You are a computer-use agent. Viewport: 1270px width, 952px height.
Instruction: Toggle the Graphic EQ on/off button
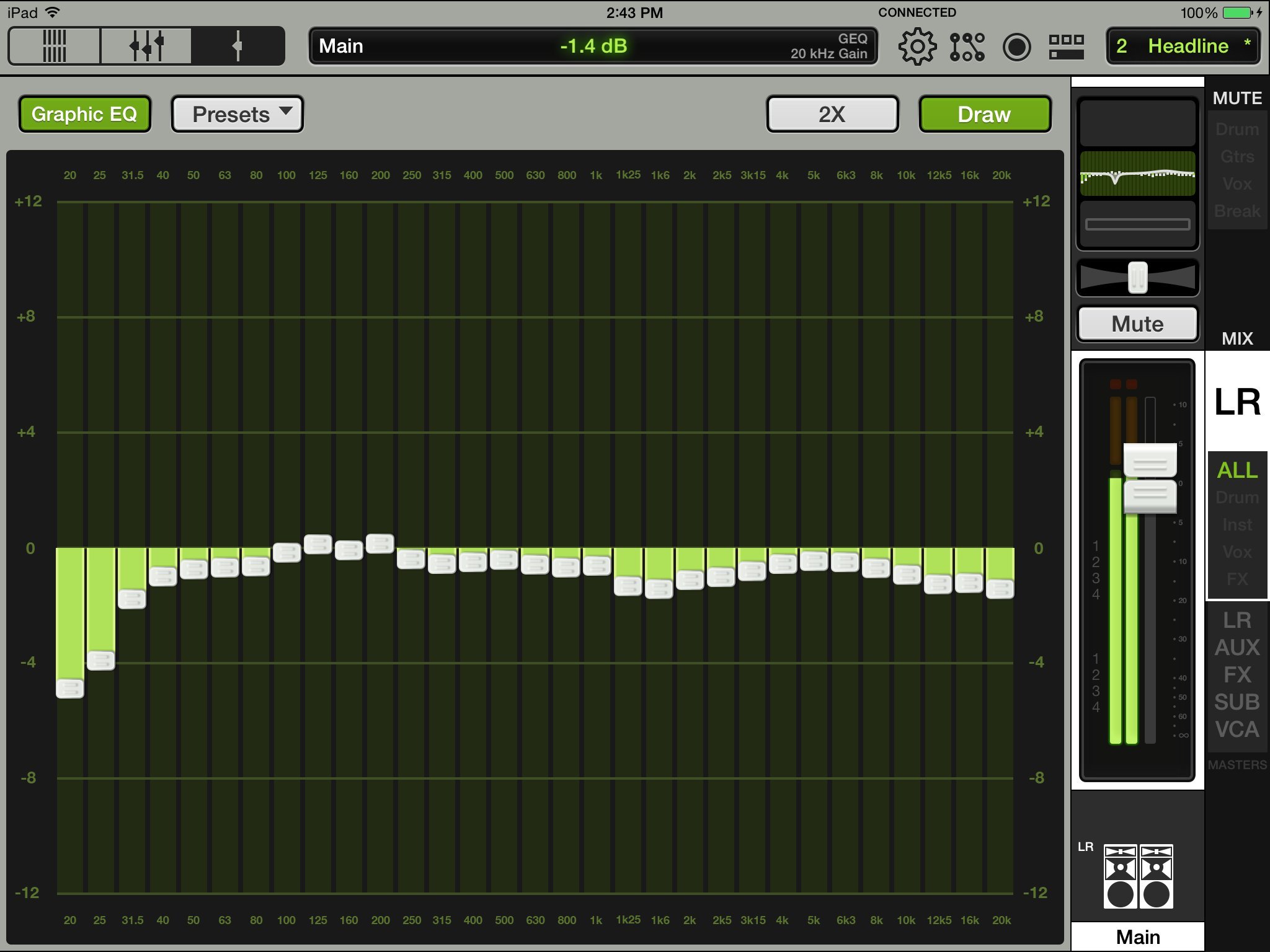84,114
